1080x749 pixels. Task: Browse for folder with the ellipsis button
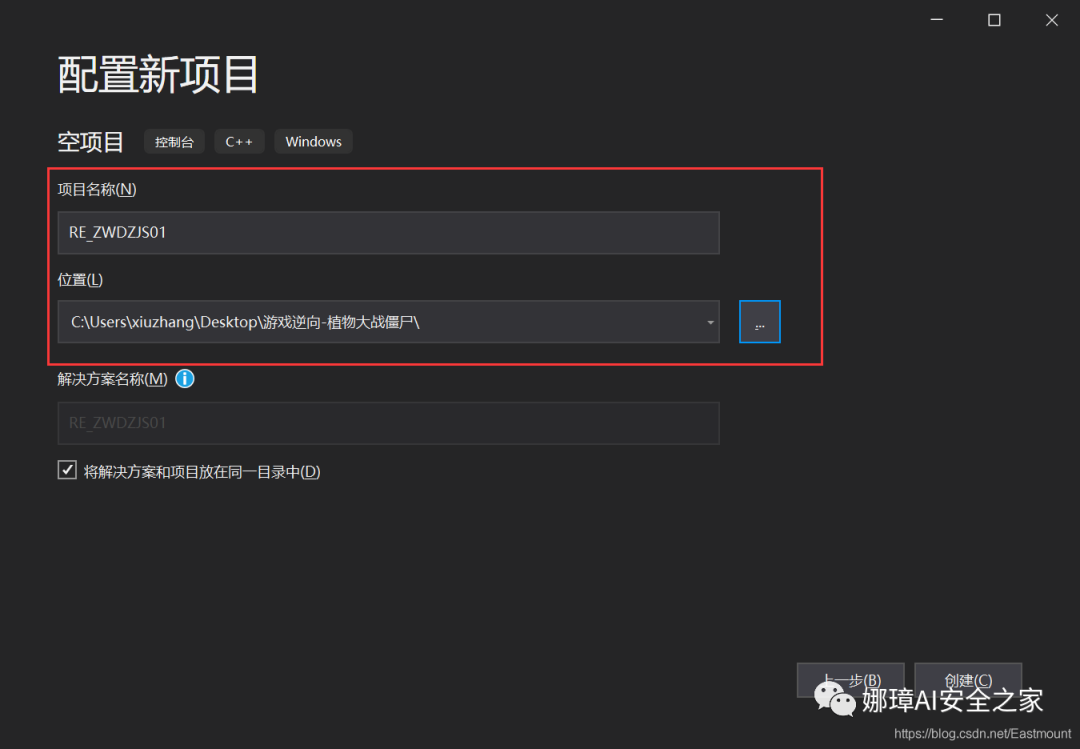pyautogui.click(x=760, y=322)
